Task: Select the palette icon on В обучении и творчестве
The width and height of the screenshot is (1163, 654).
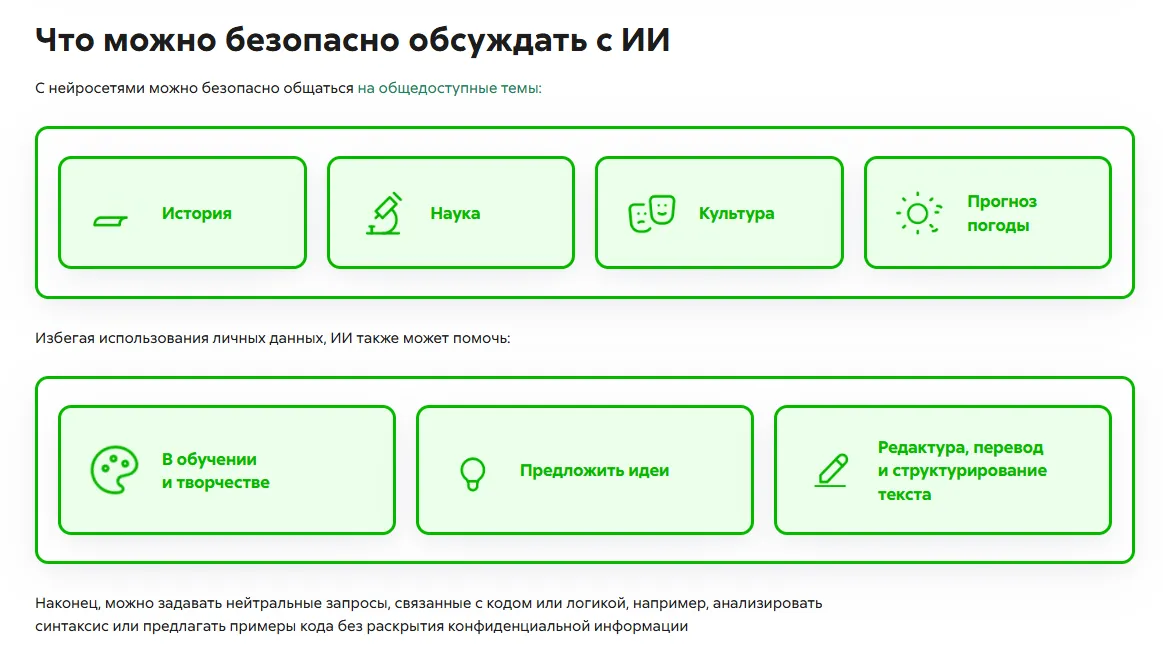Action: click(113, 469)
